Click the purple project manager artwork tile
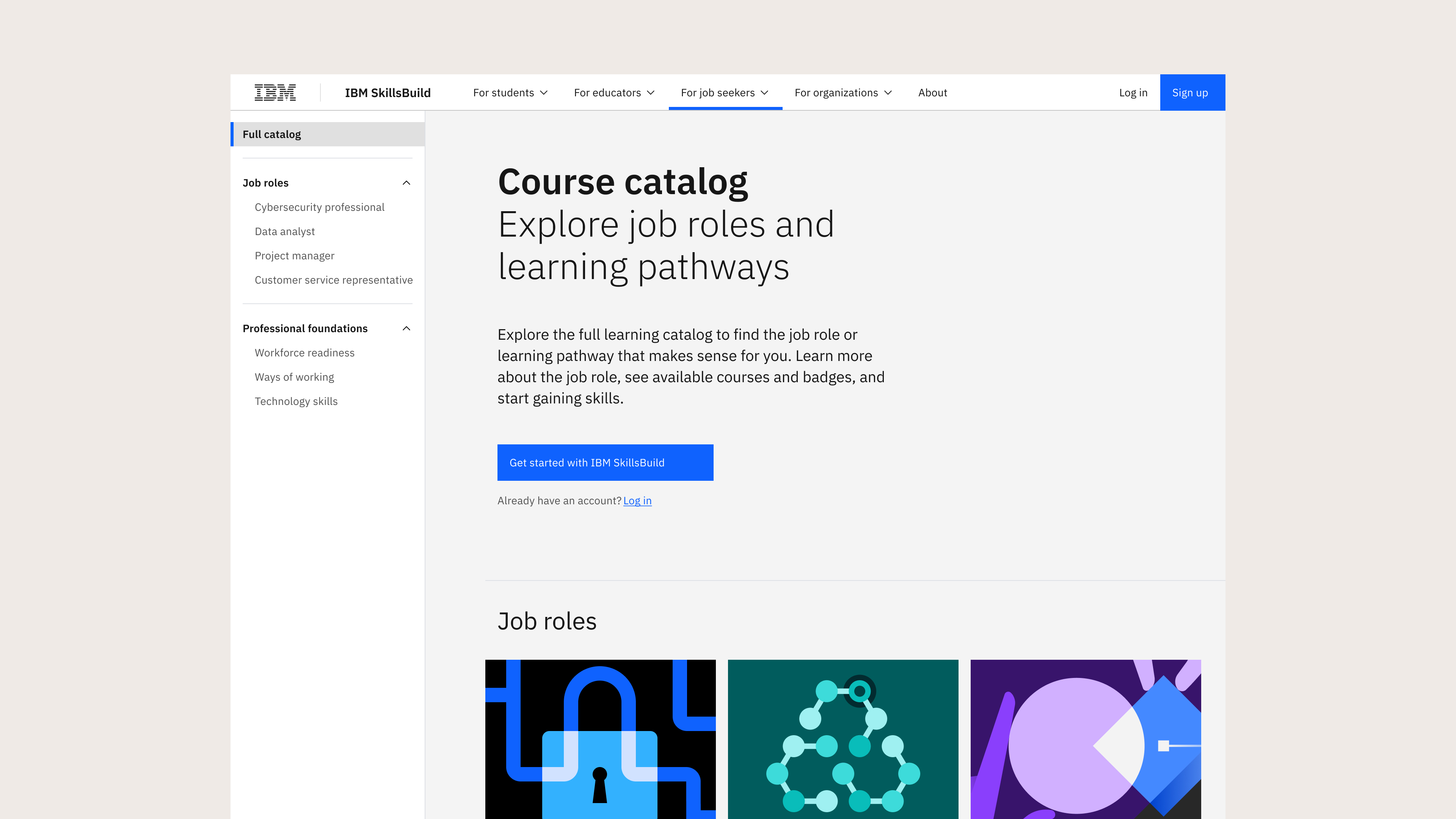 tap(1085, 741)
